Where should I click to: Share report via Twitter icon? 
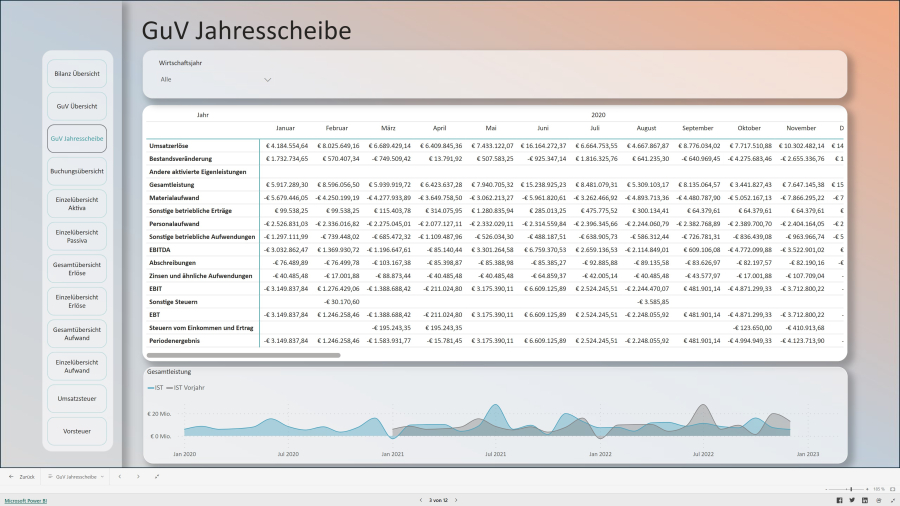click(852, 499)
